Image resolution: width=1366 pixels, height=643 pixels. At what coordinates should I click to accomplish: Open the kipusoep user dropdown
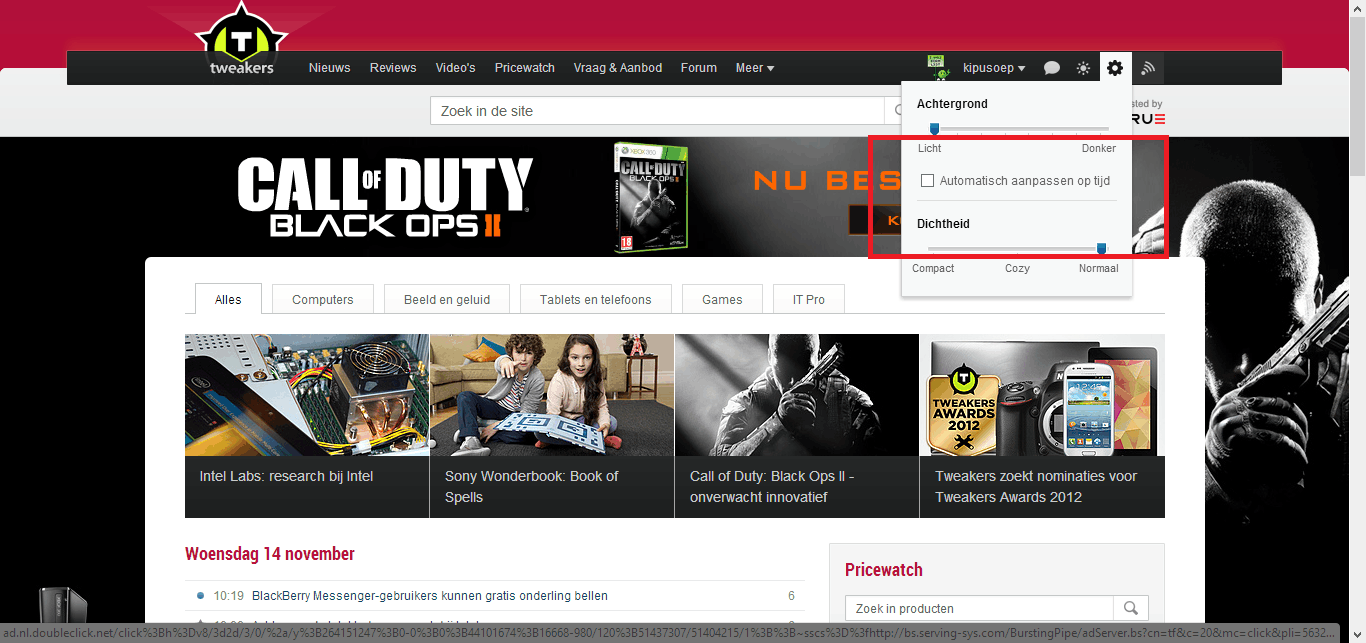coord(994,68)
